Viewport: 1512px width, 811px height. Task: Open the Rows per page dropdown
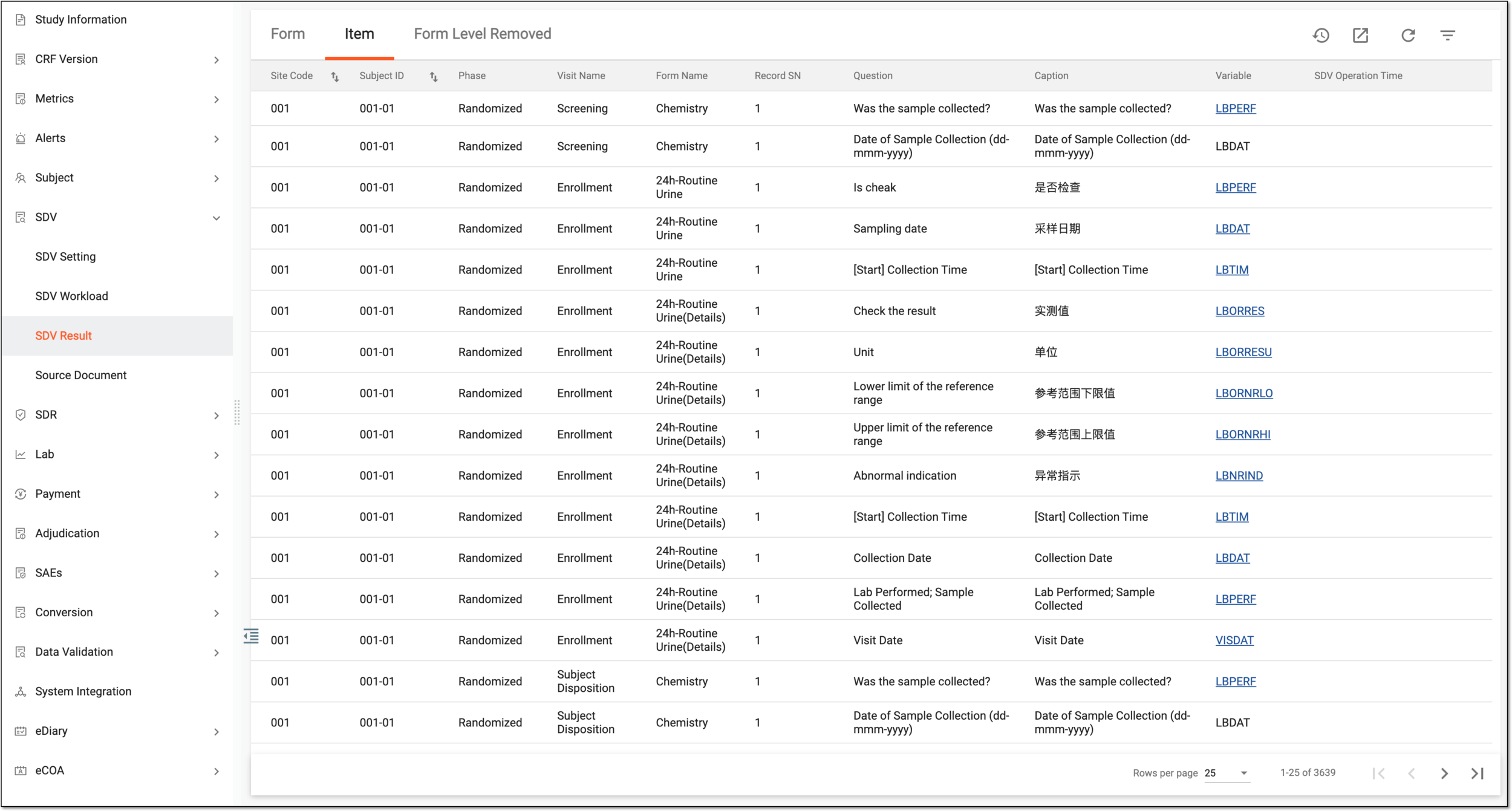[x=1227, y=773]
